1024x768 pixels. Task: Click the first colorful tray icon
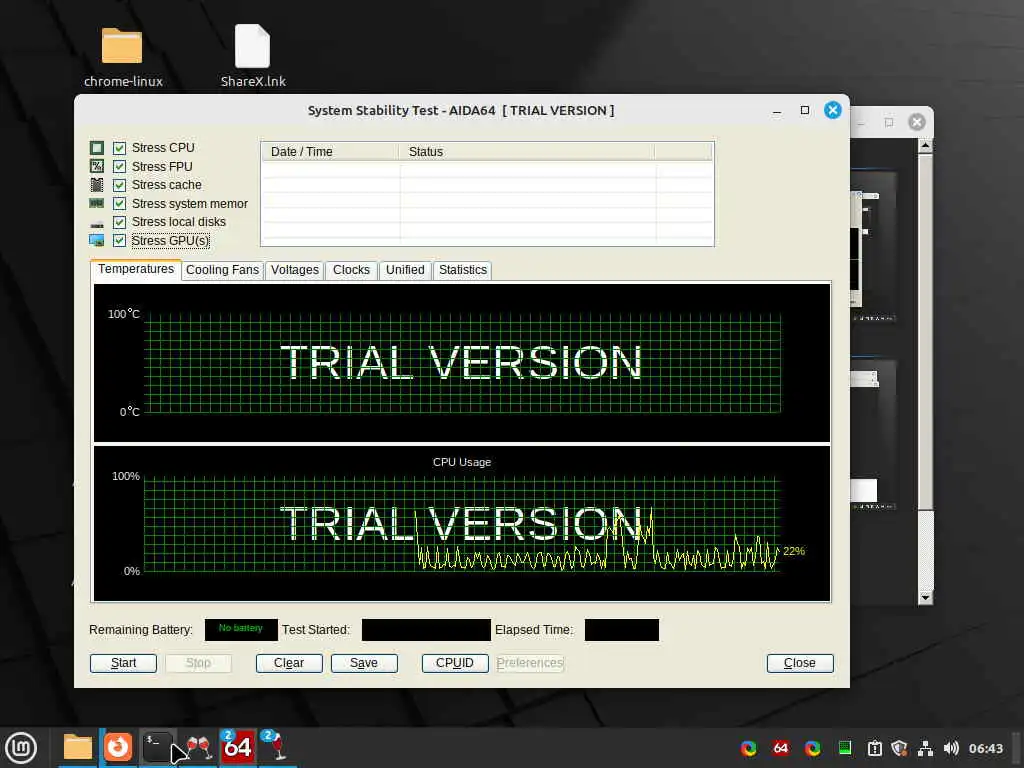click(748, 748)
